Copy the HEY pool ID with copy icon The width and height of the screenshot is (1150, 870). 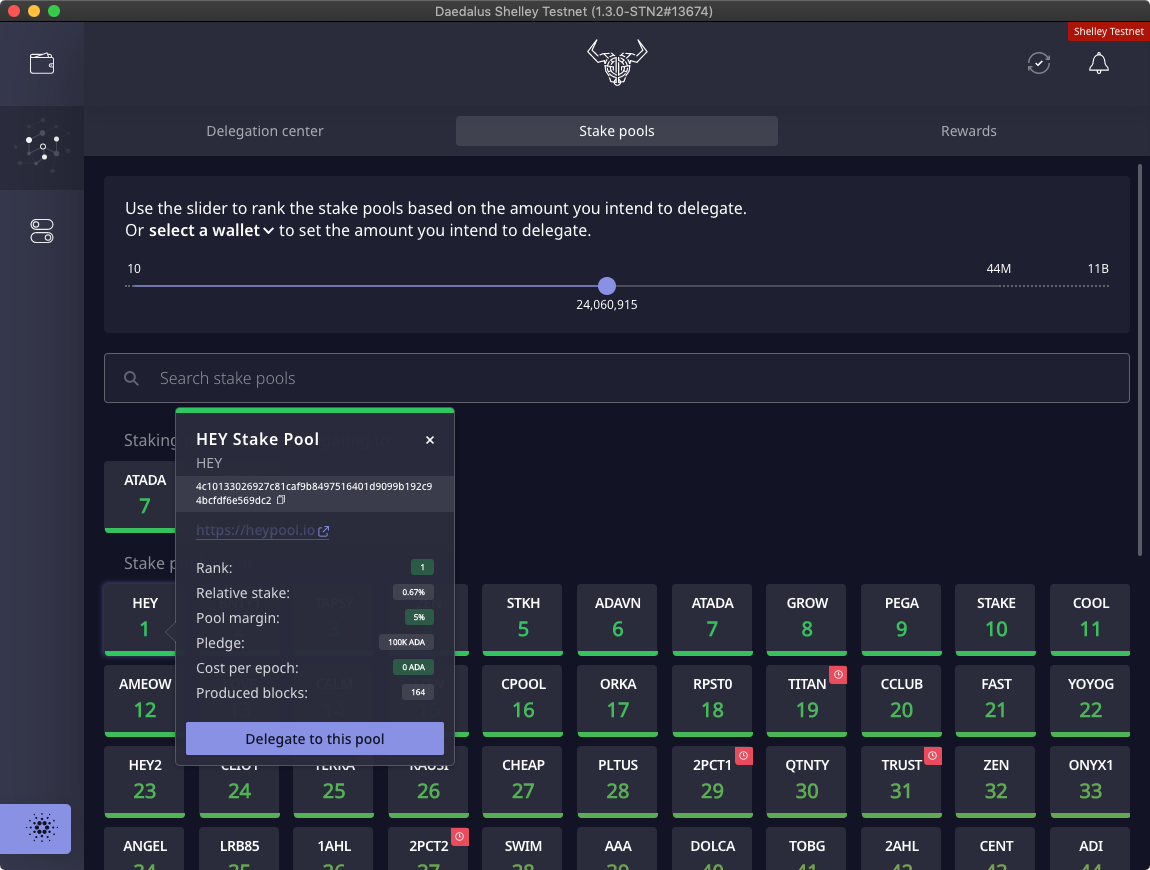(x=282, y=500)
